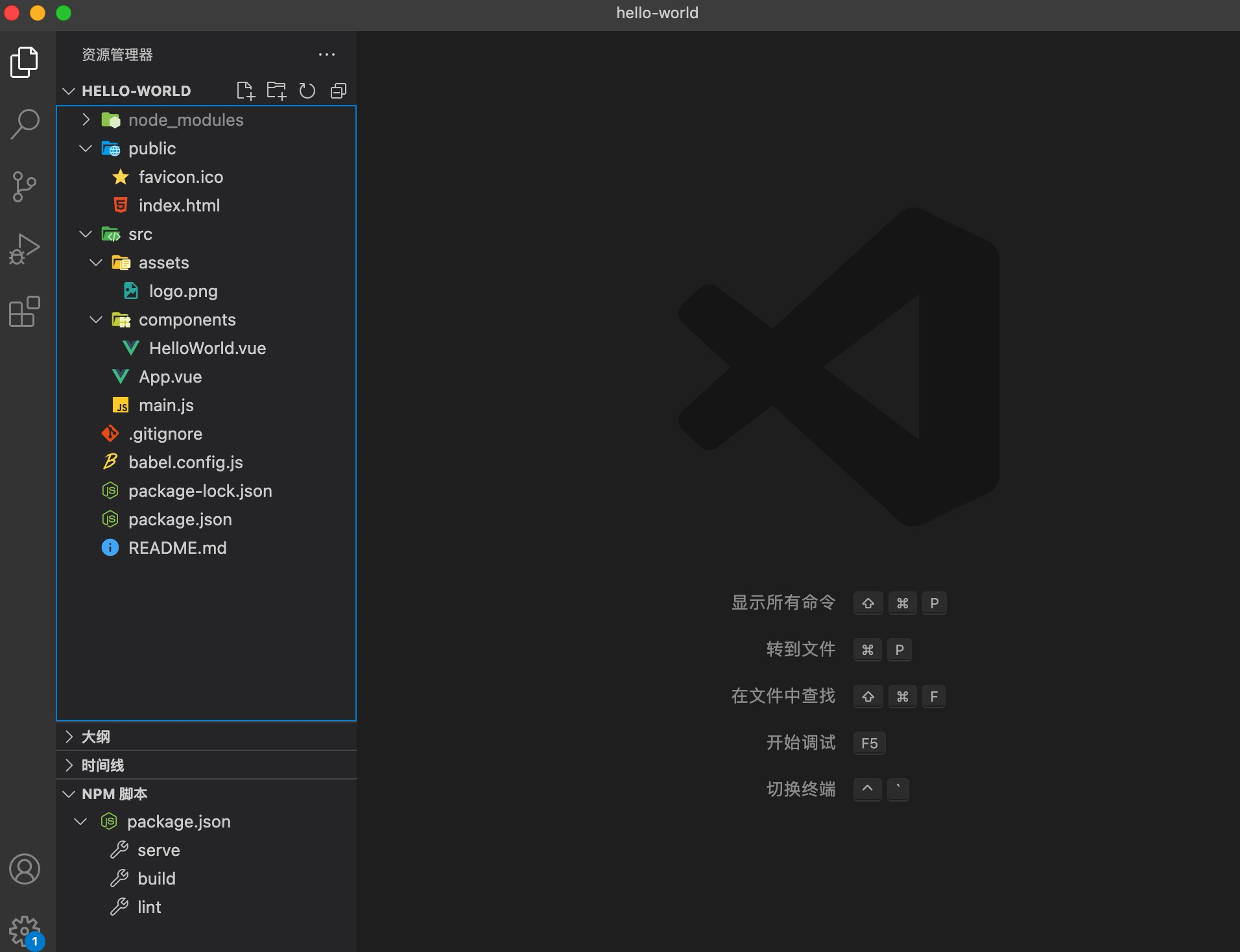1240x952 pixels.
Task: Open babel.config.js file
Action: (x=185, y=462)
